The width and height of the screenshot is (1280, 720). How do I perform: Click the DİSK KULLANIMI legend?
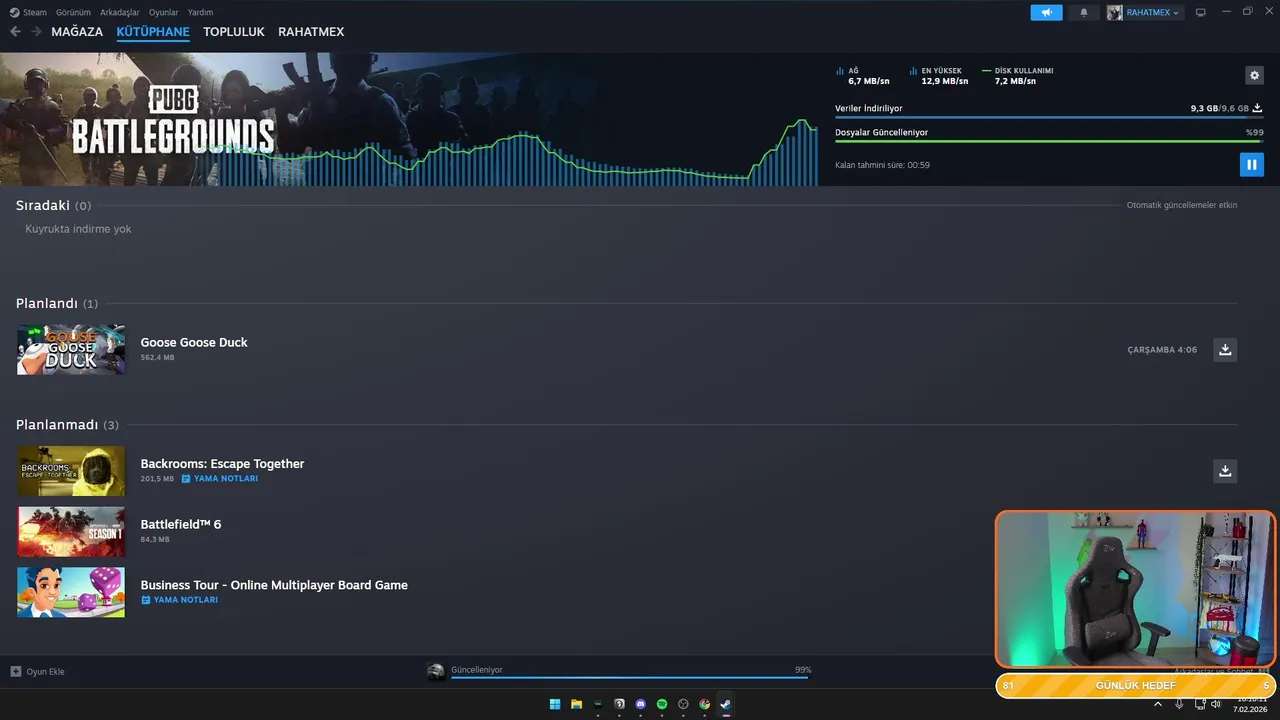coord(1018,76)
